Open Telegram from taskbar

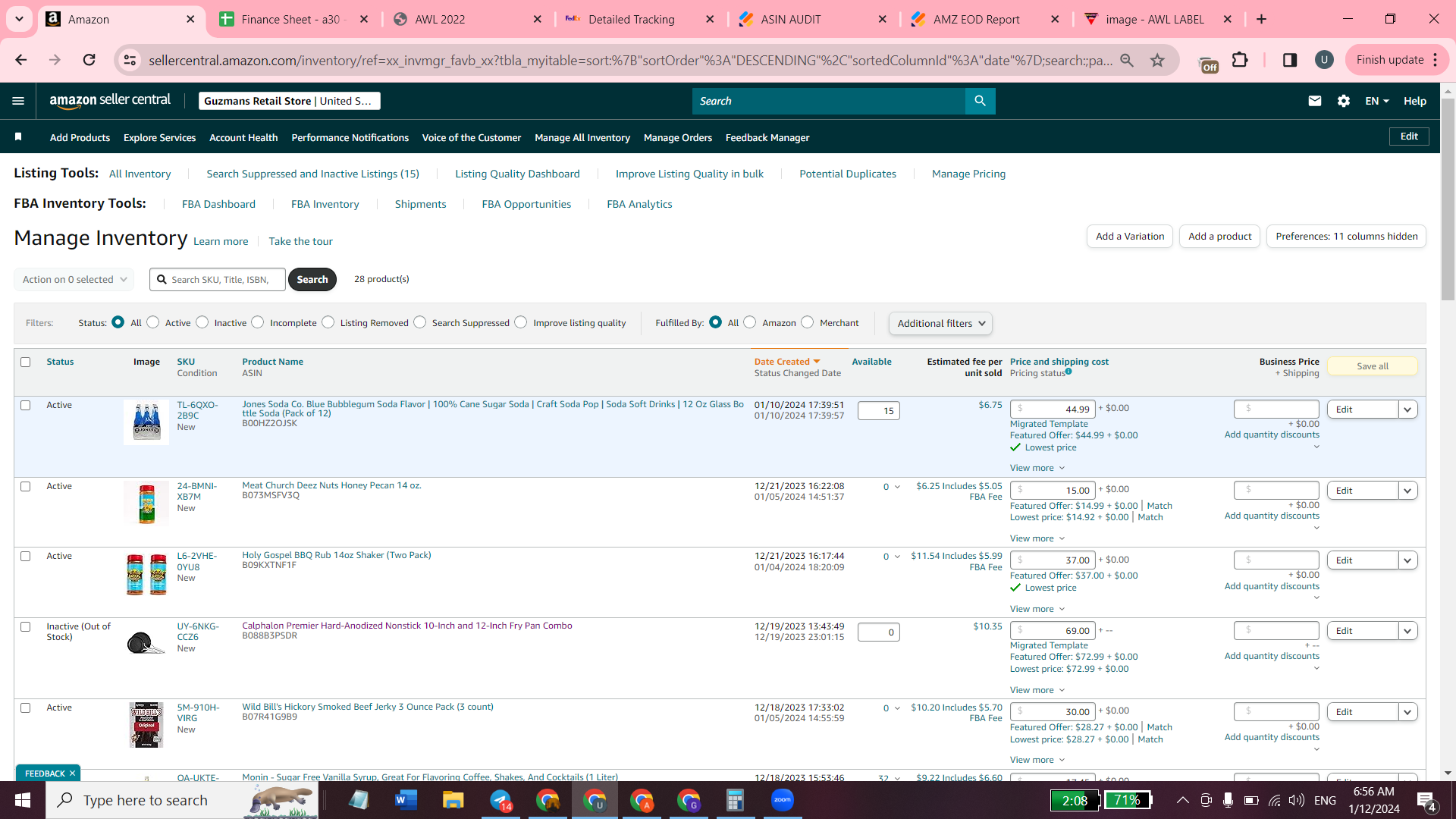[x=500, y=800]
